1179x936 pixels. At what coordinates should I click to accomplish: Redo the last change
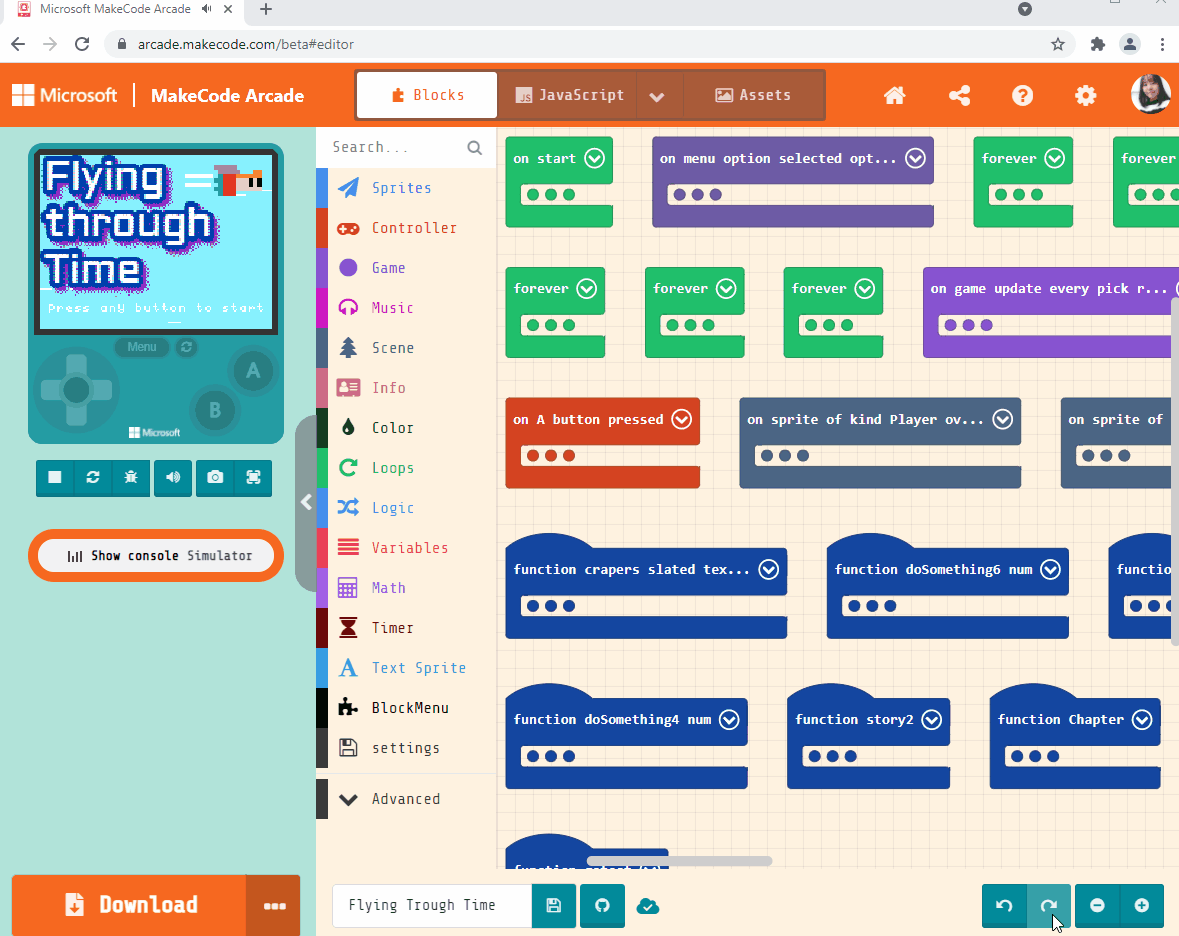tap(1050, 905)
